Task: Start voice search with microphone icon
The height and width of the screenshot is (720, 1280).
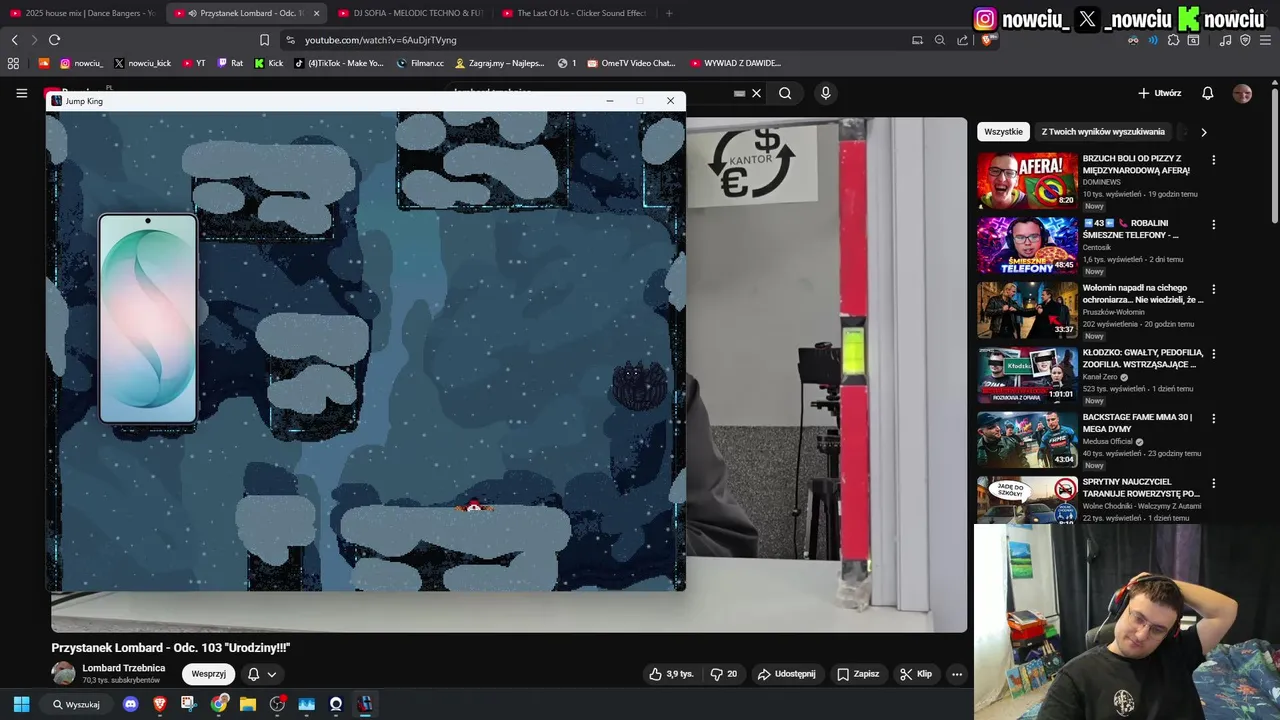Action: tap(825, 93)
